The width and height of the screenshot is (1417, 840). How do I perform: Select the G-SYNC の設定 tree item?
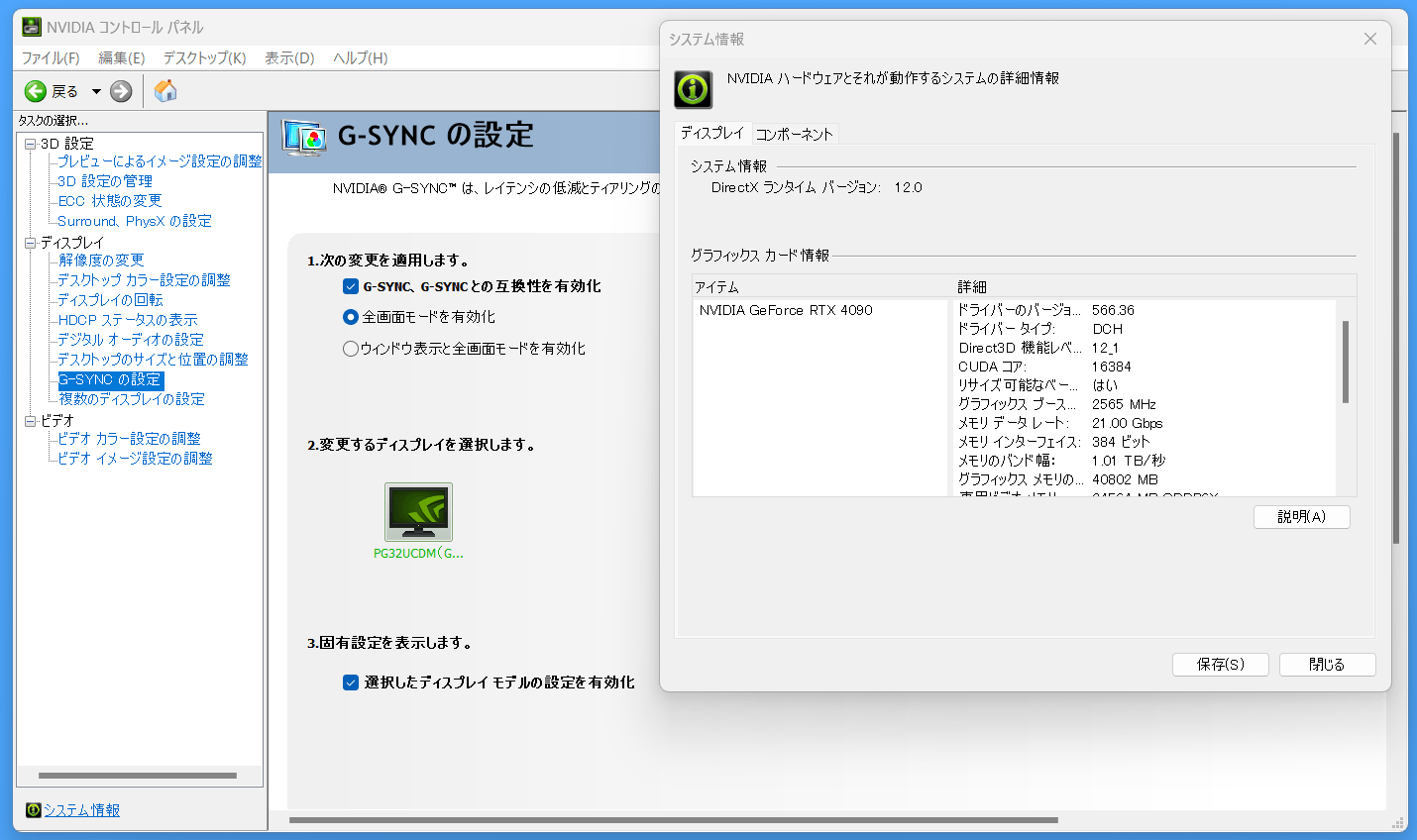click(x=110, y=379)
